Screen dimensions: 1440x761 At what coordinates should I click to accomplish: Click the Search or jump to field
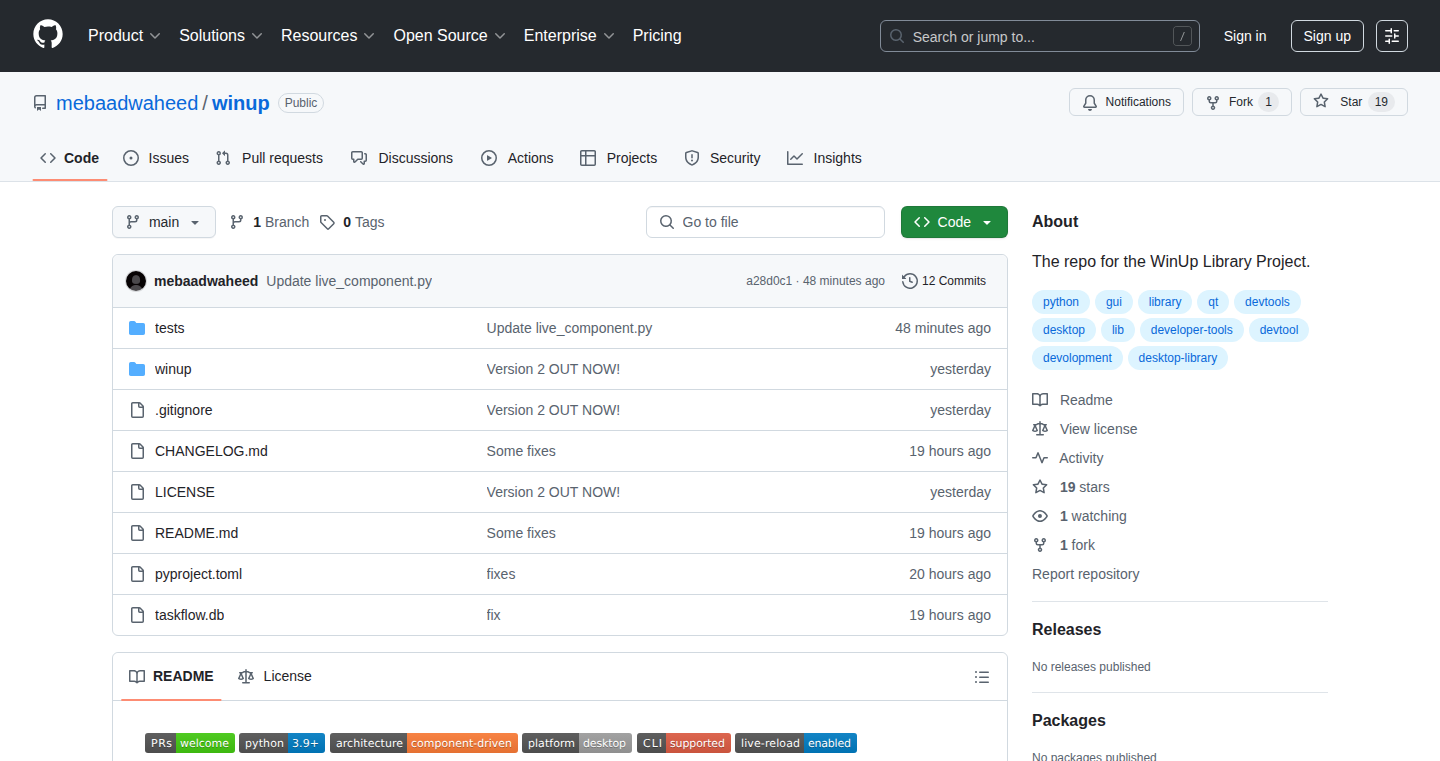[x=1040, y=36]
